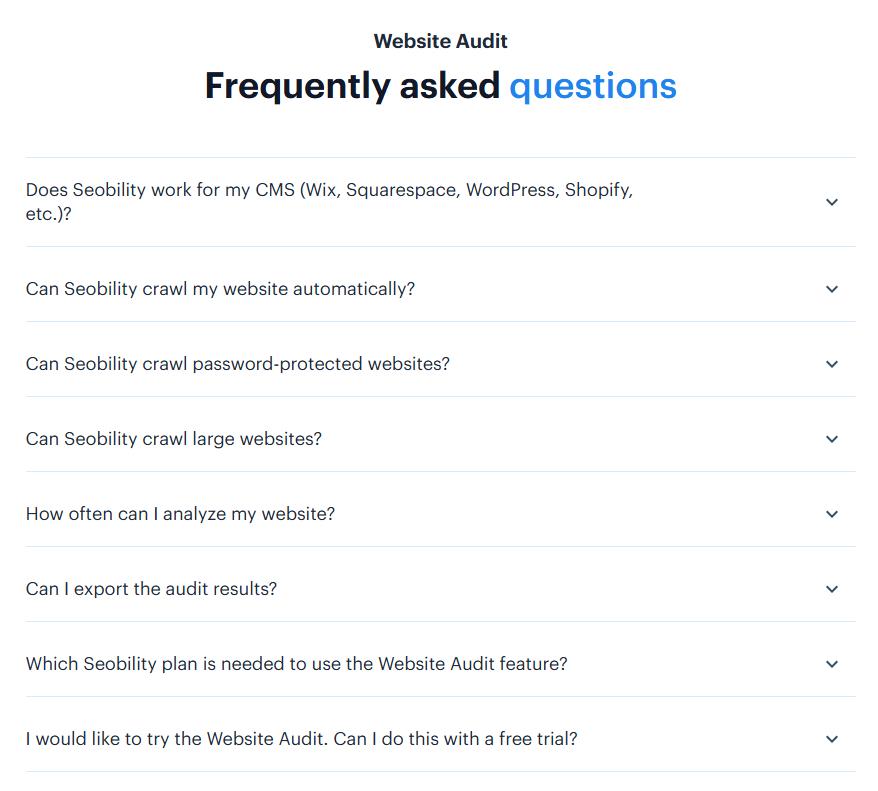Click the blue 'questions' heading text
Viewport: 878px width, 791px height.
[593, 87]
